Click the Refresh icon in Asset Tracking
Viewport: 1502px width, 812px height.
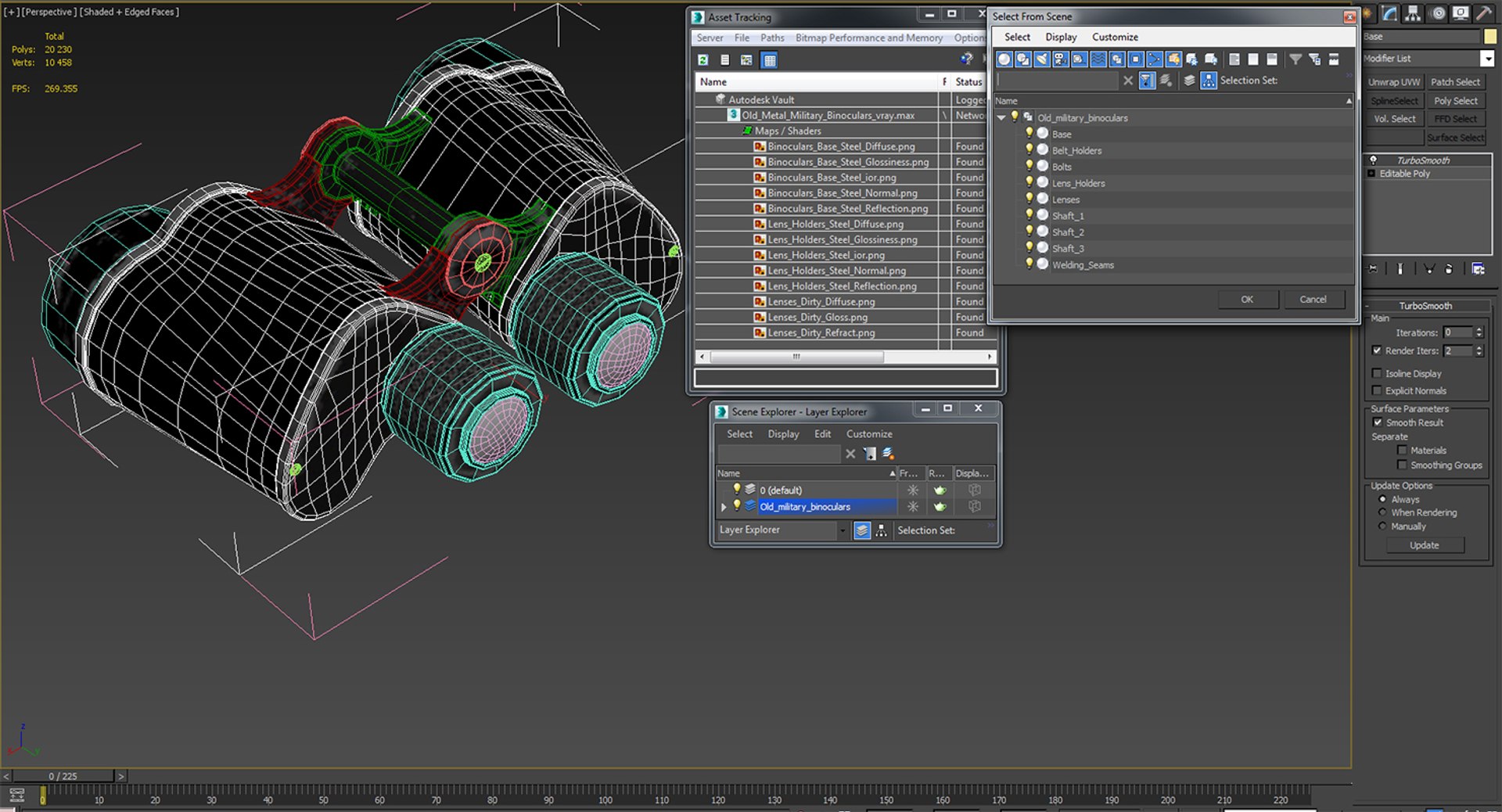[x=703, y=60]
